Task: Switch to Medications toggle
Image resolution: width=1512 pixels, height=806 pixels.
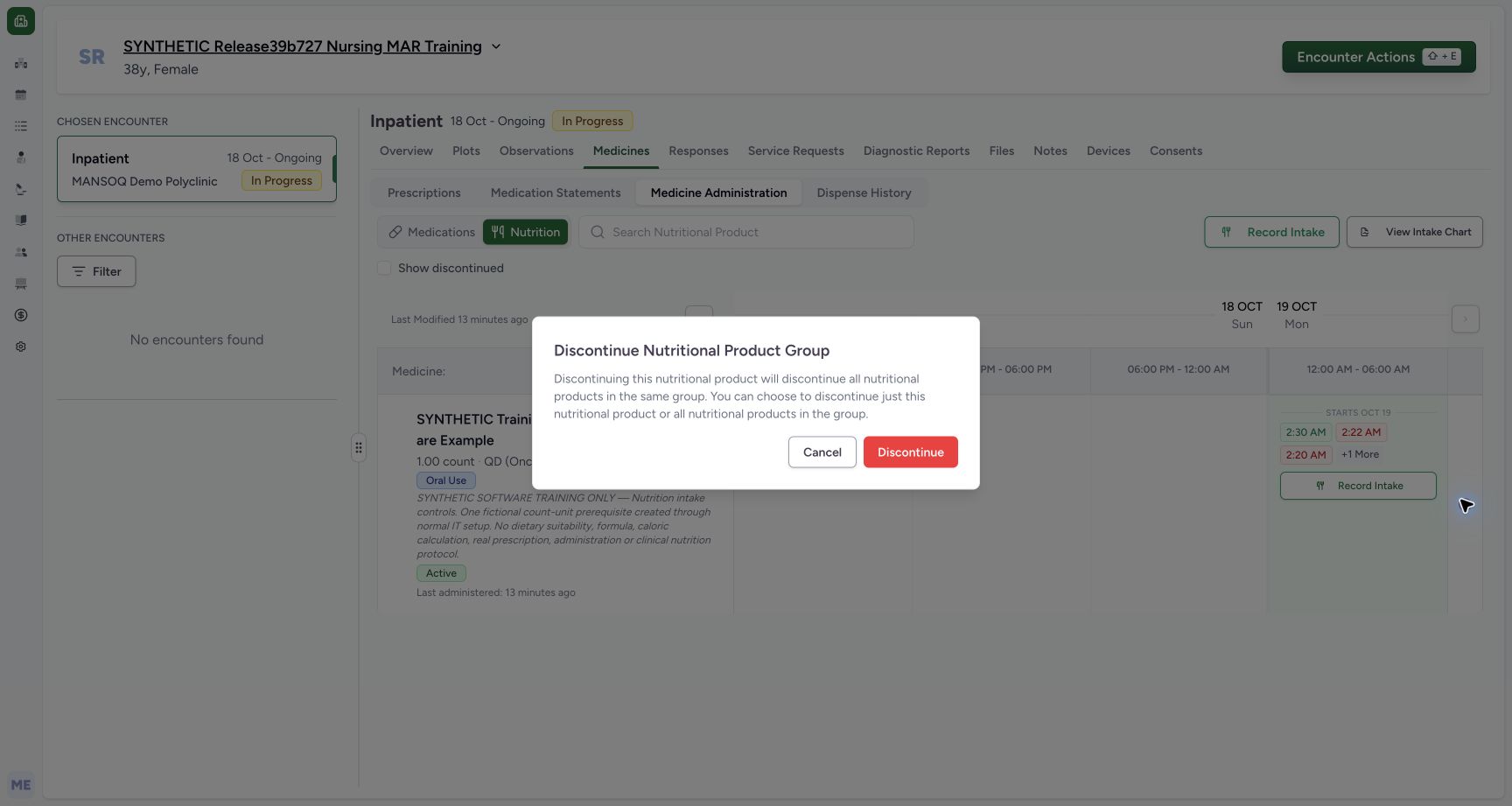Action: point(431,232)
